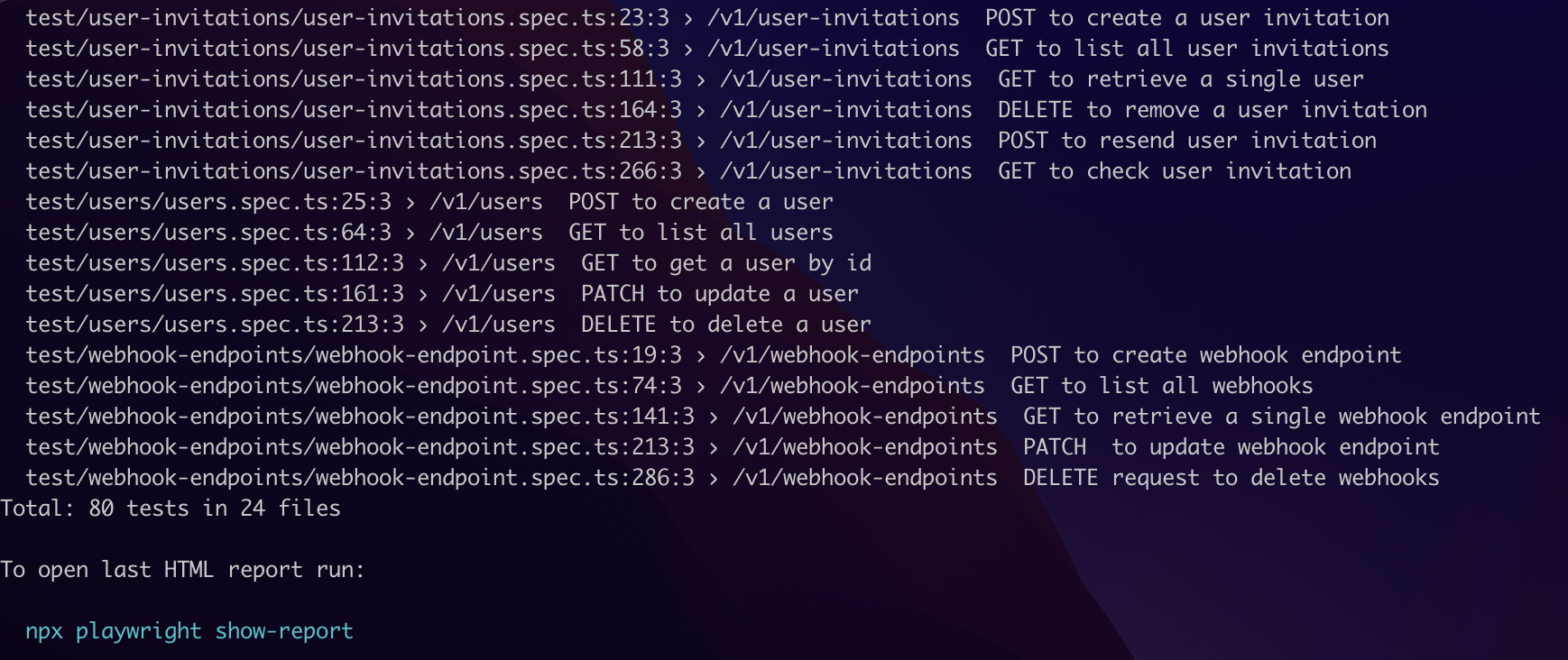
Task: Open the webhook-endpoint.spec.ts:19:3 file reference
Action: [354, 355]
